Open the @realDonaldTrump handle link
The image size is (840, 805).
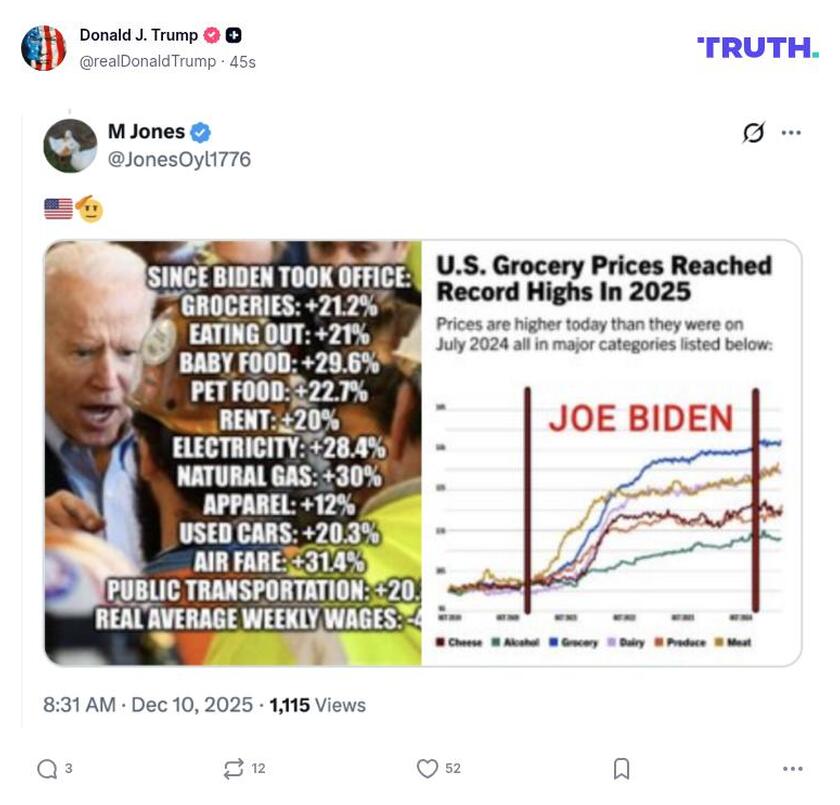tap(147, 61)
